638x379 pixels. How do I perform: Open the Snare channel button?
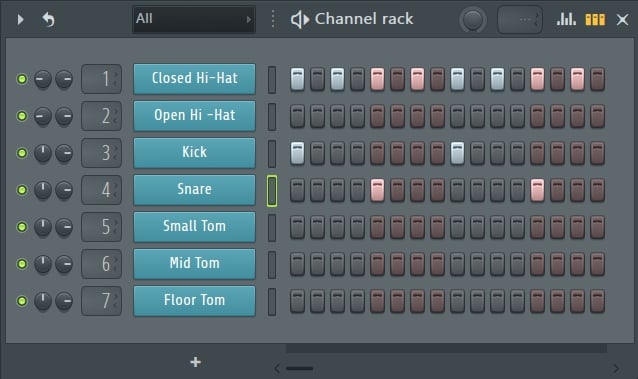click(194, 190)
